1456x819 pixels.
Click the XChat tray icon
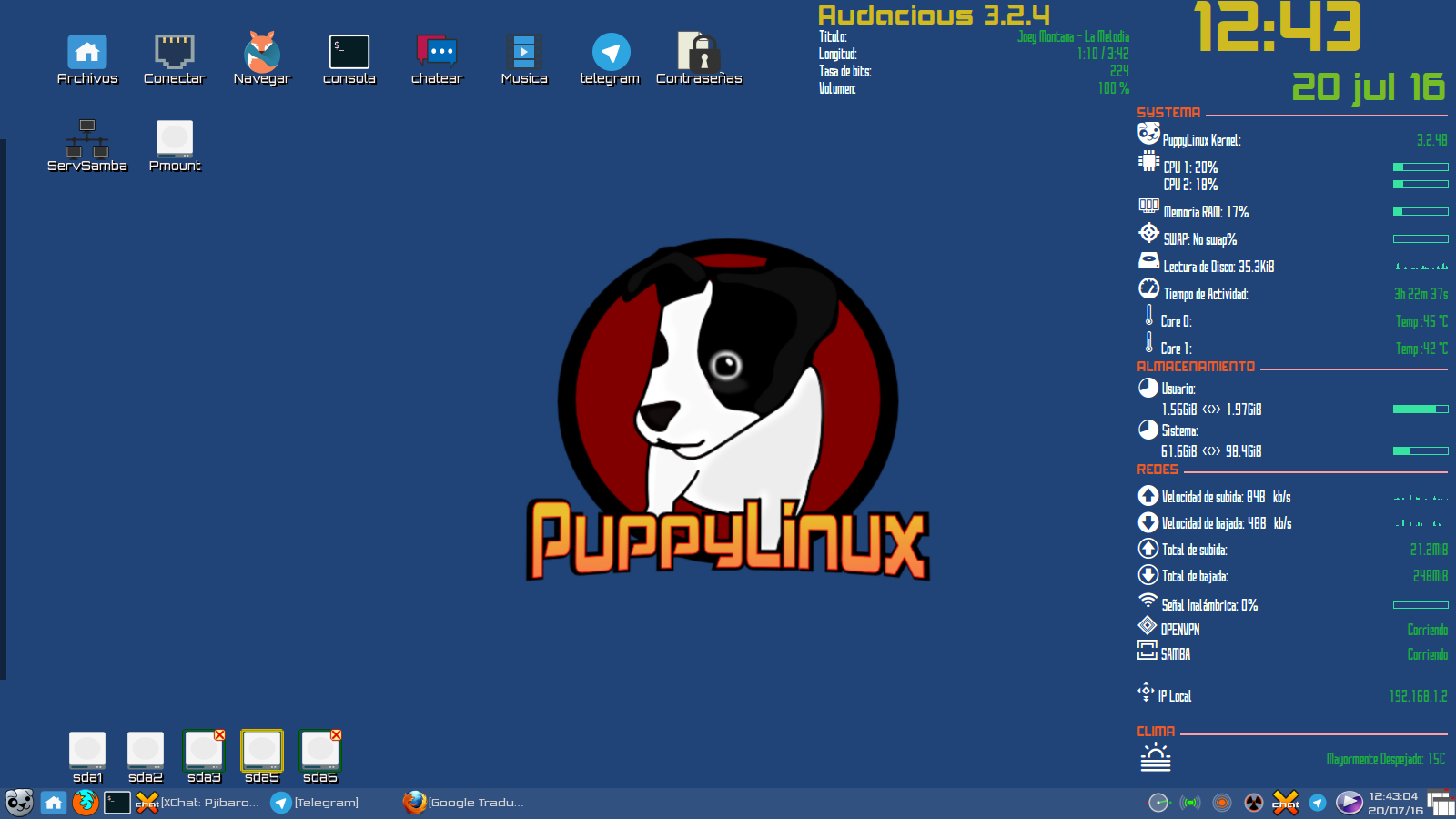(1286, 803)
